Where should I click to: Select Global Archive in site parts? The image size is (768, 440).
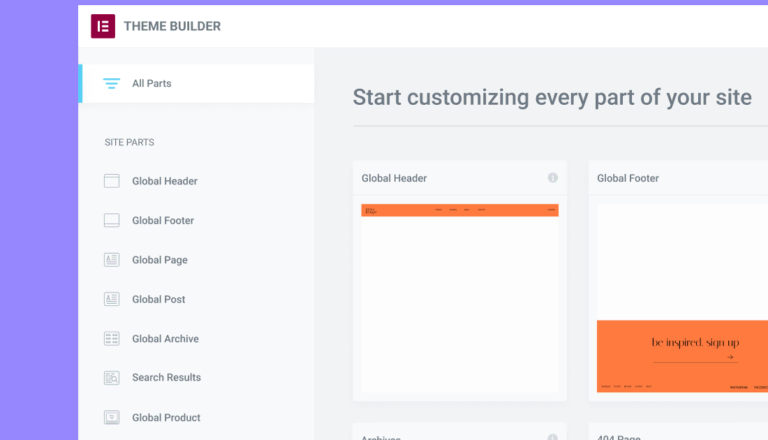pyautogui.click(x=166, y=339)
